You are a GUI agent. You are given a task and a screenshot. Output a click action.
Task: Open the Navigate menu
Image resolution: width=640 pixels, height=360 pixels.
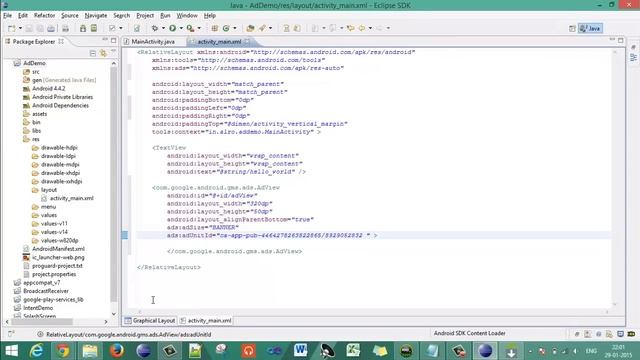pyautogui.click(x=96, y=16)
